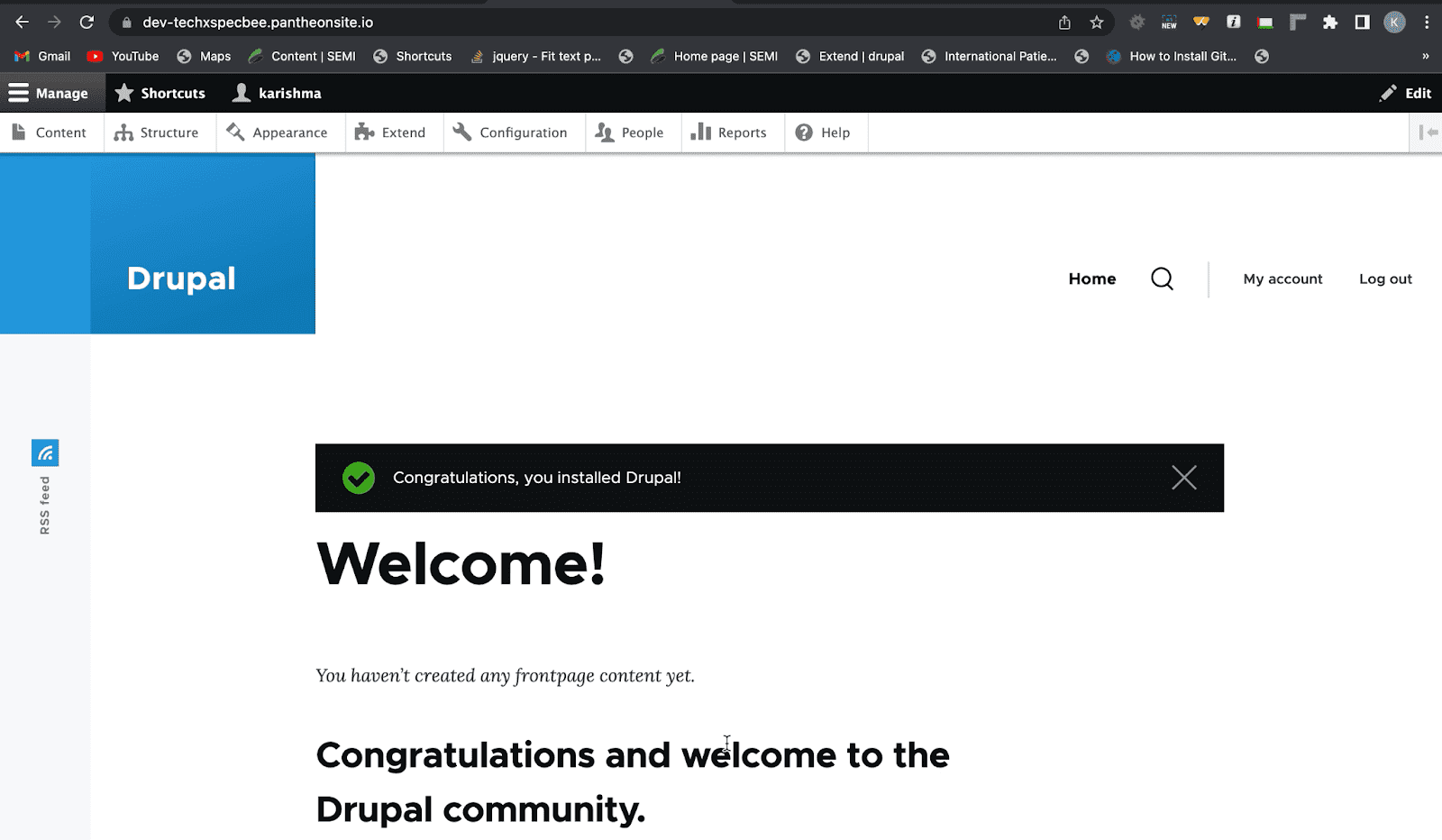Click the italic f extension icon

1234,23
